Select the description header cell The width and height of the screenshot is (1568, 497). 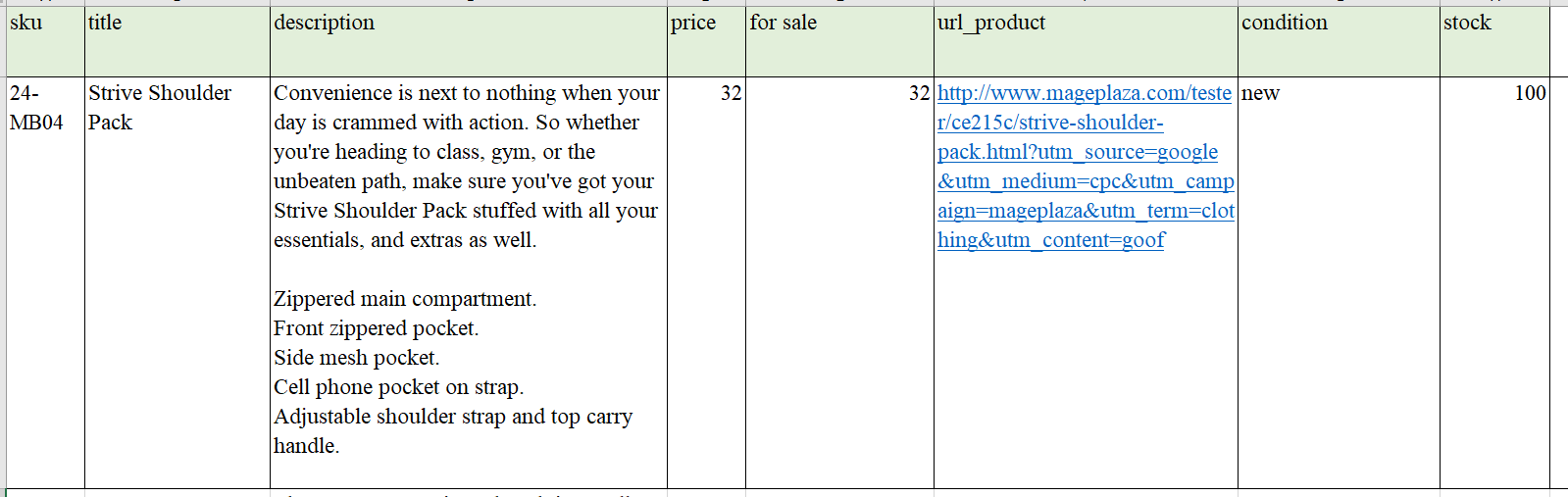(469, 41)
